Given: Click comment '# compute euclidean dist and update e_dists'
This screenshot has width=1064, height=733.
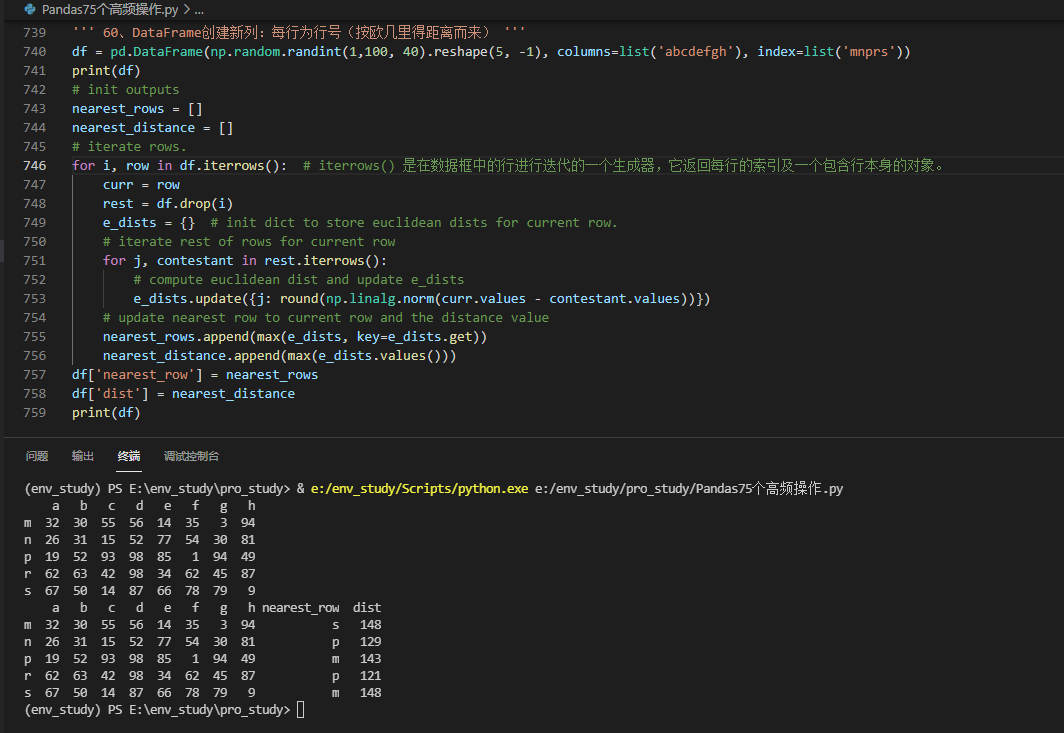Looking at the screenshot, I should [299, 280].
